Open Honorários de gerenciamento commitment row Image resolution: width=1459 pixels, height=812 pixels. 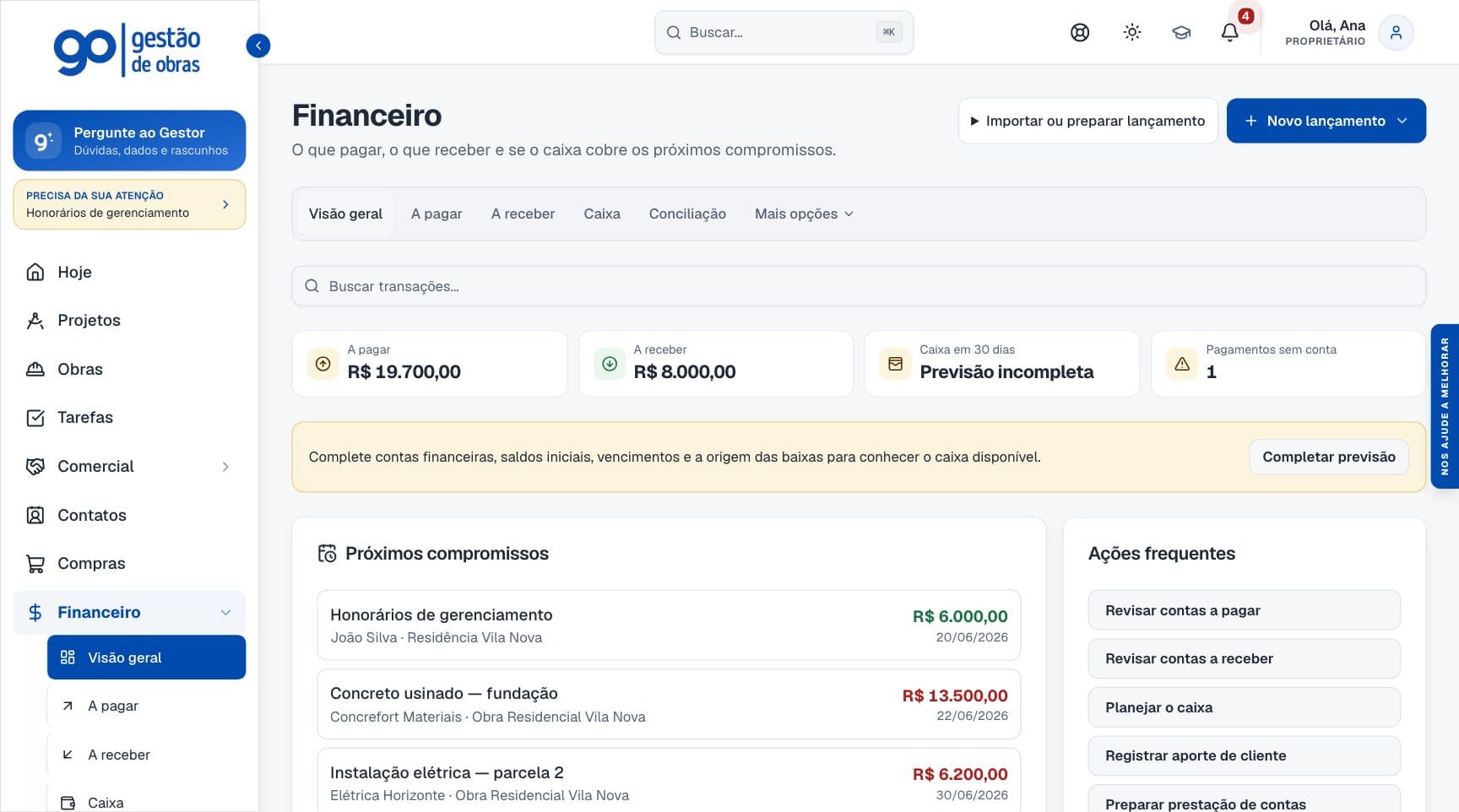669,625
